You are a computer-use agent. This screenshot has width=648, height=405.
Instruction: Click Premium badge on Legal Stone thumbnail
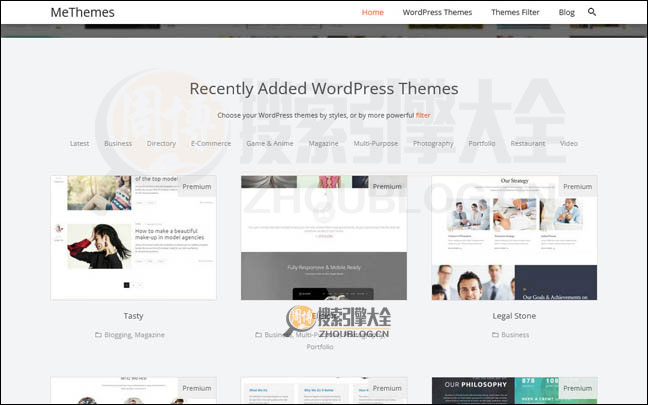tap(577, 186)
